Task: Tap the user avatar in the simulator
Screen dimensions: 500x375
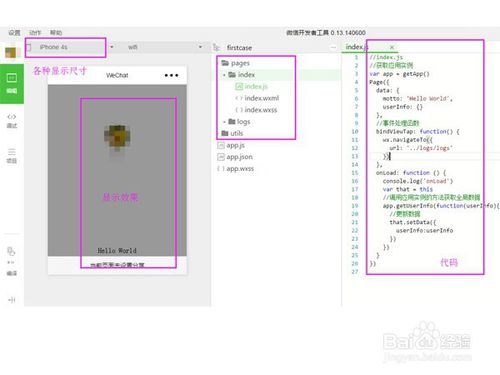Action: click(117, 136)
